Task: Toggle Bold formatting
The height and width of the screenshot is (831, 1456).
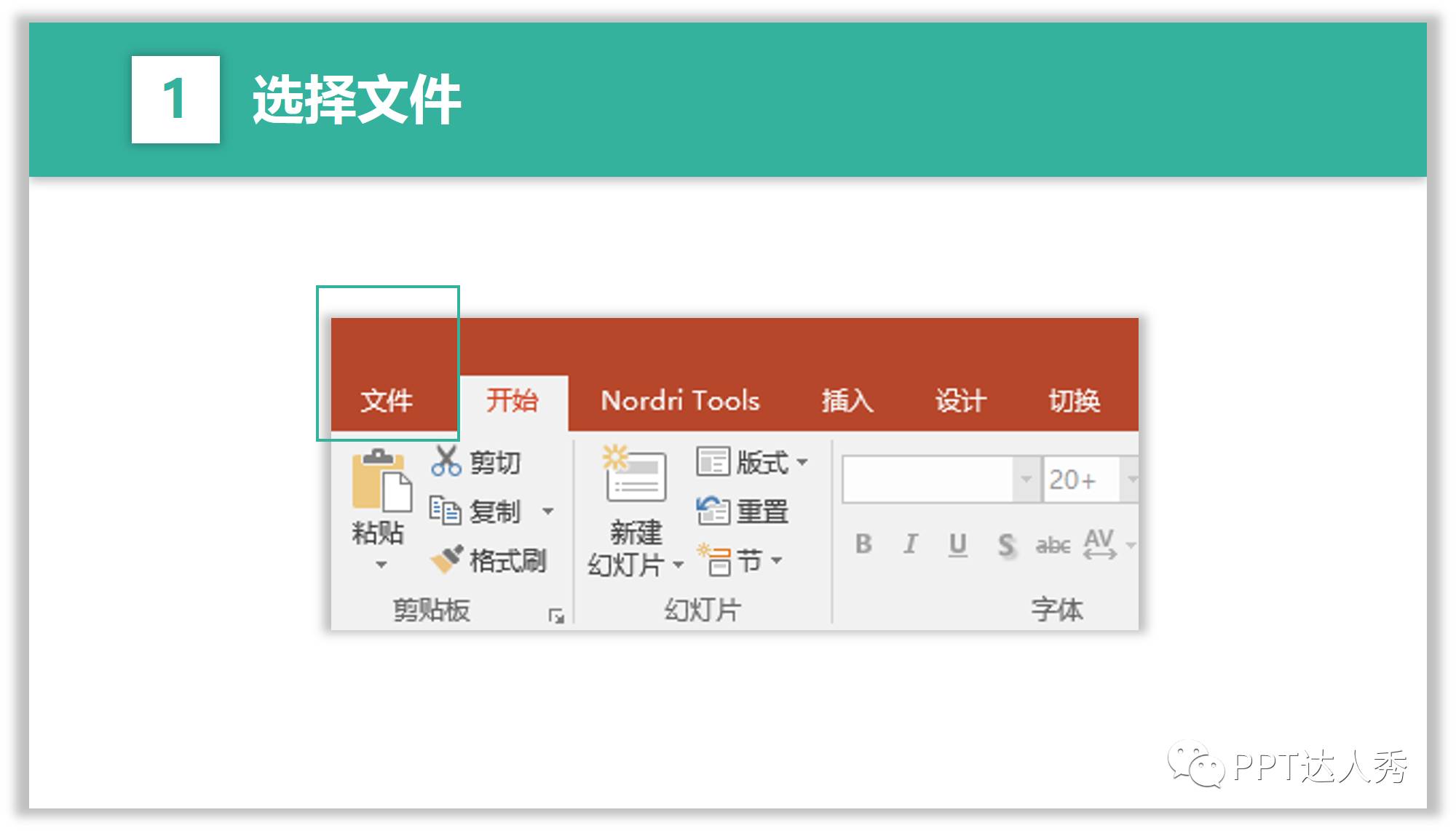Action: (863, 544)
